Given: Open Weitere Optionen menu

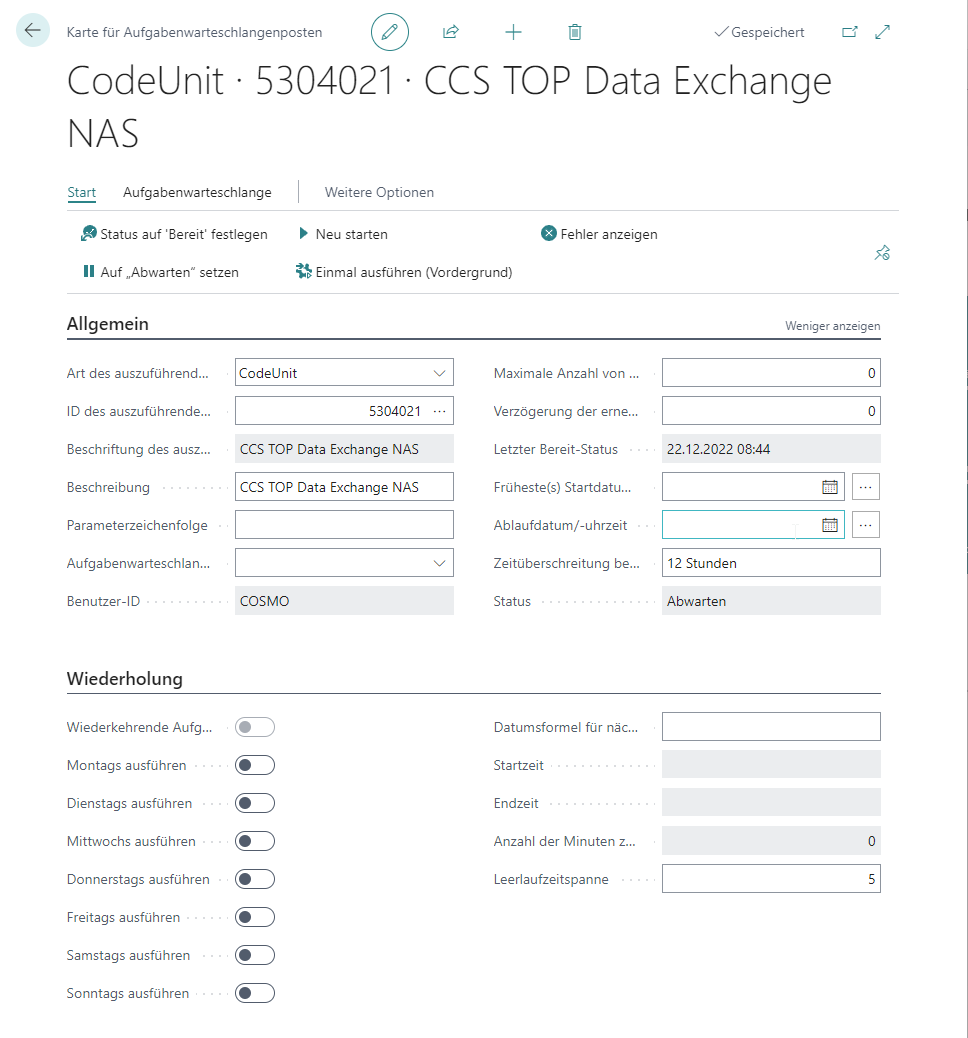Looking at the screenshot, I should click(x=379, y=192).
